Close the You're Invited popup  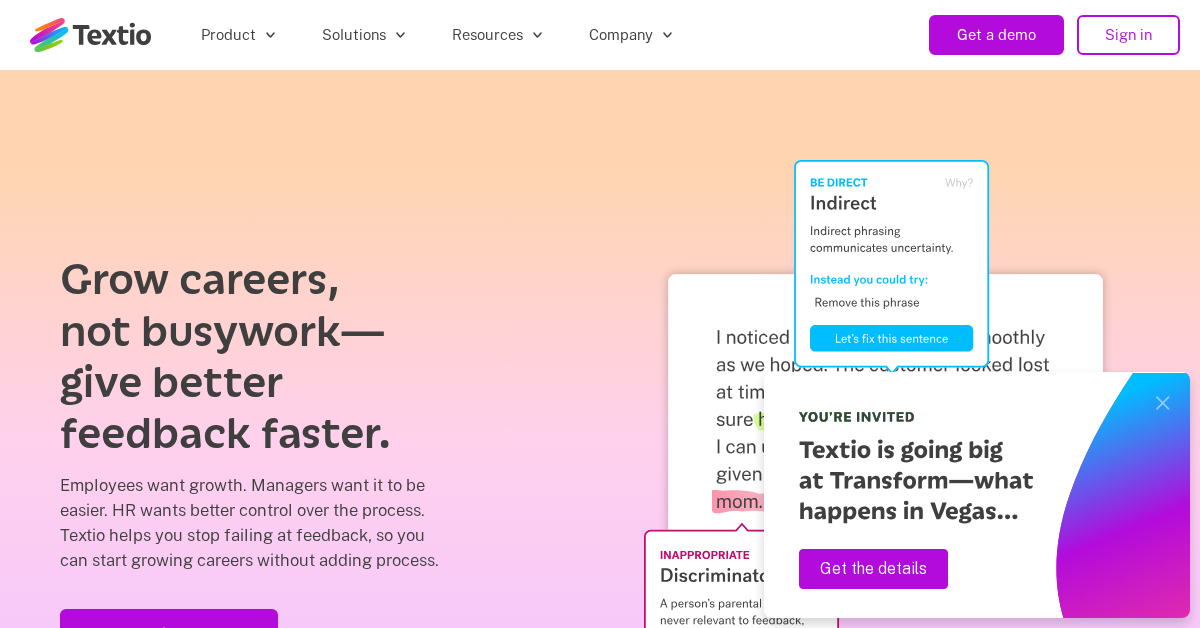tap(1162, 403)
